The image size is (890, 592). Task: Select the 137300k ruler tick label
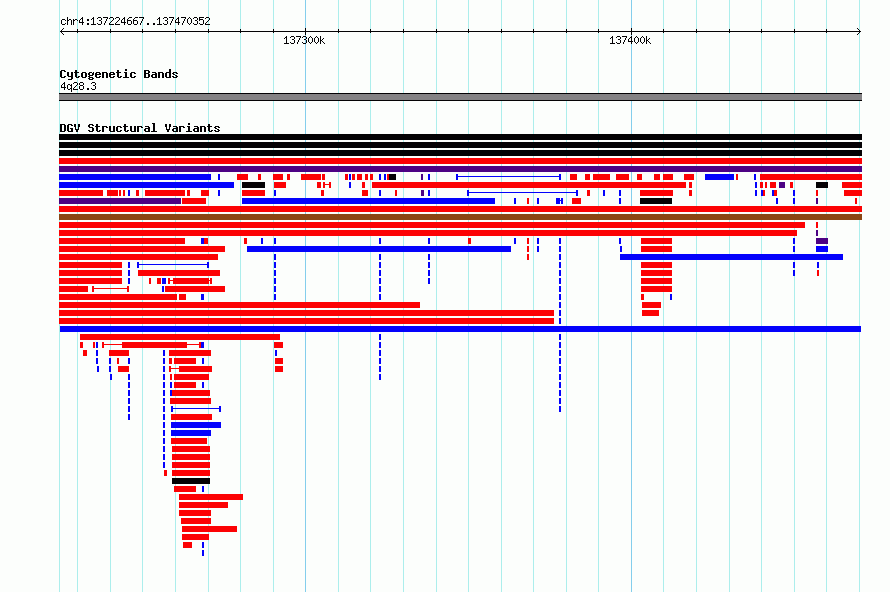(304, 40)
